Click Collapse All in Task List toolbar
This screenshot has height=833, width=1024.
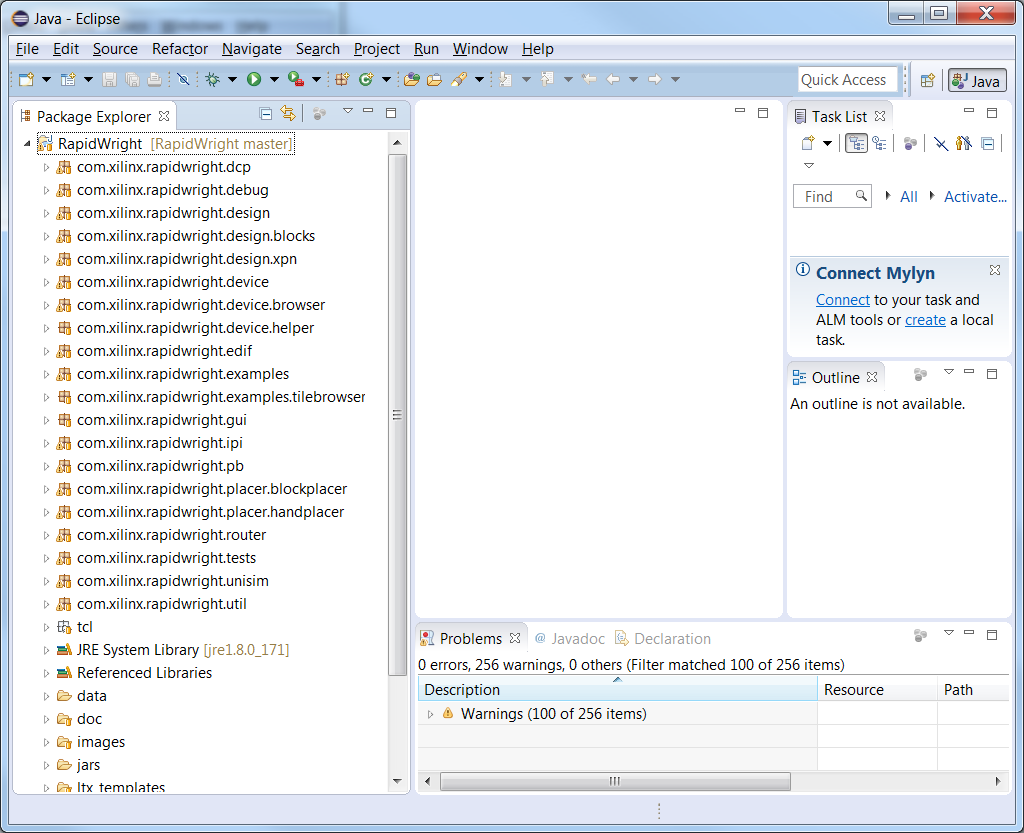988,143
